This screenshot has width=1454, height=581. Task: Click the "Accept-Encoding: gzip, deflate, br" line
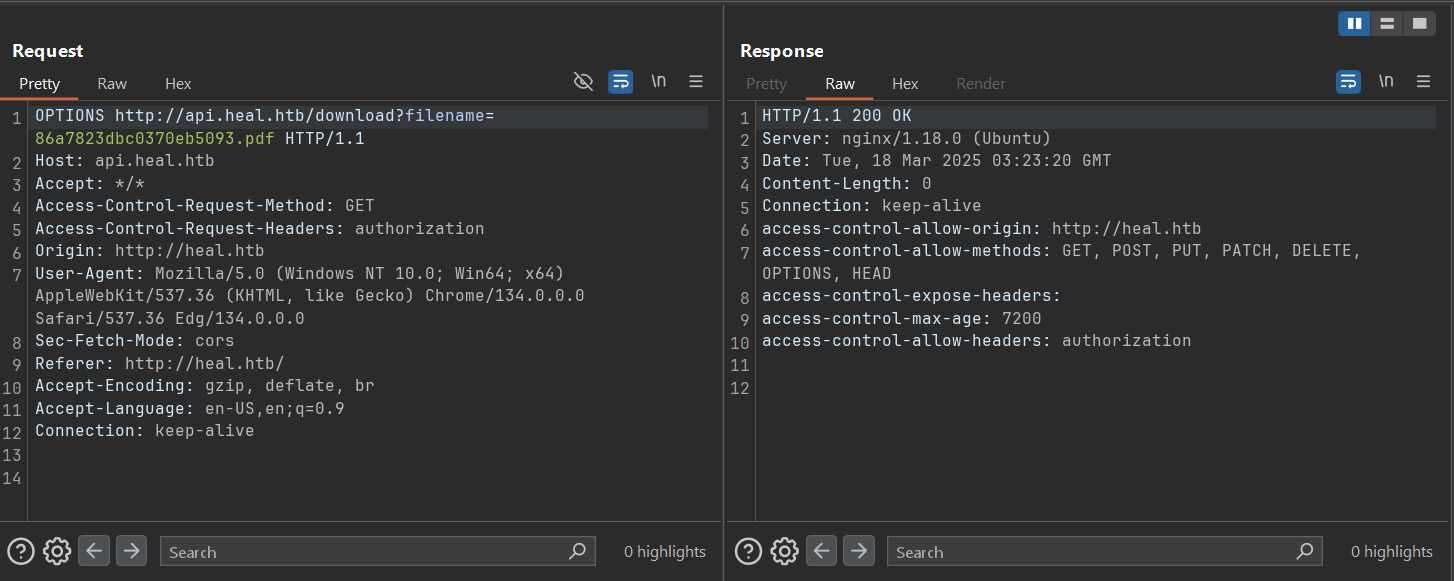tap(205, 386)
